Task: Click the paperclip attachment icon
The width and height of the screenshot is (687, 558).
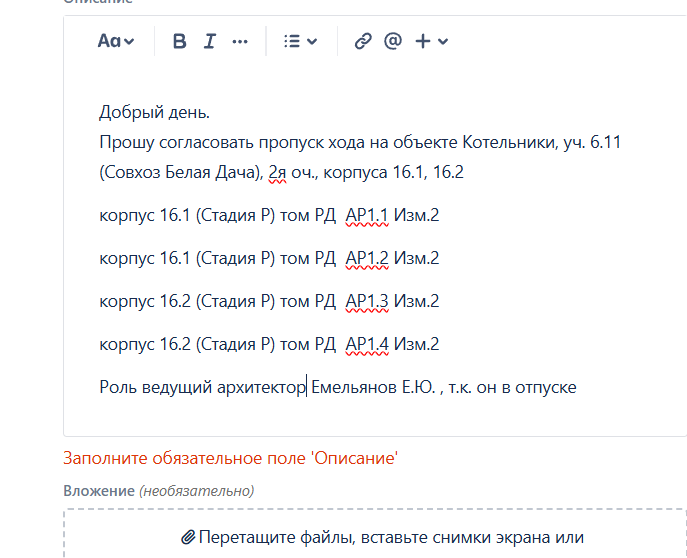Action: pyautogui.click(x=188, y=537)
